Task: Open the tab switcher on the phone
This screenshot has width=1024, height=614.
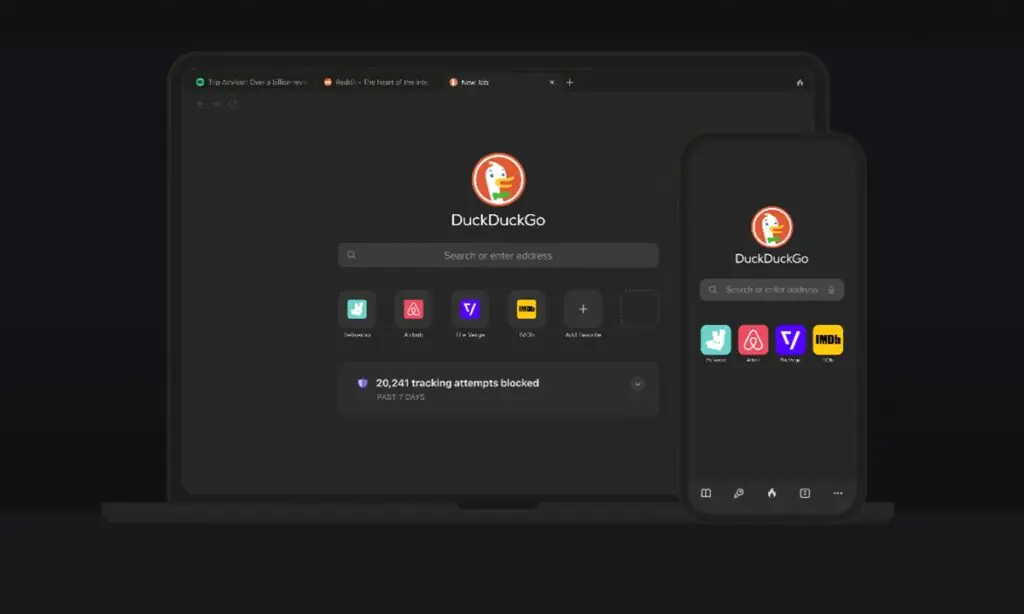Action: pos(804,493)
